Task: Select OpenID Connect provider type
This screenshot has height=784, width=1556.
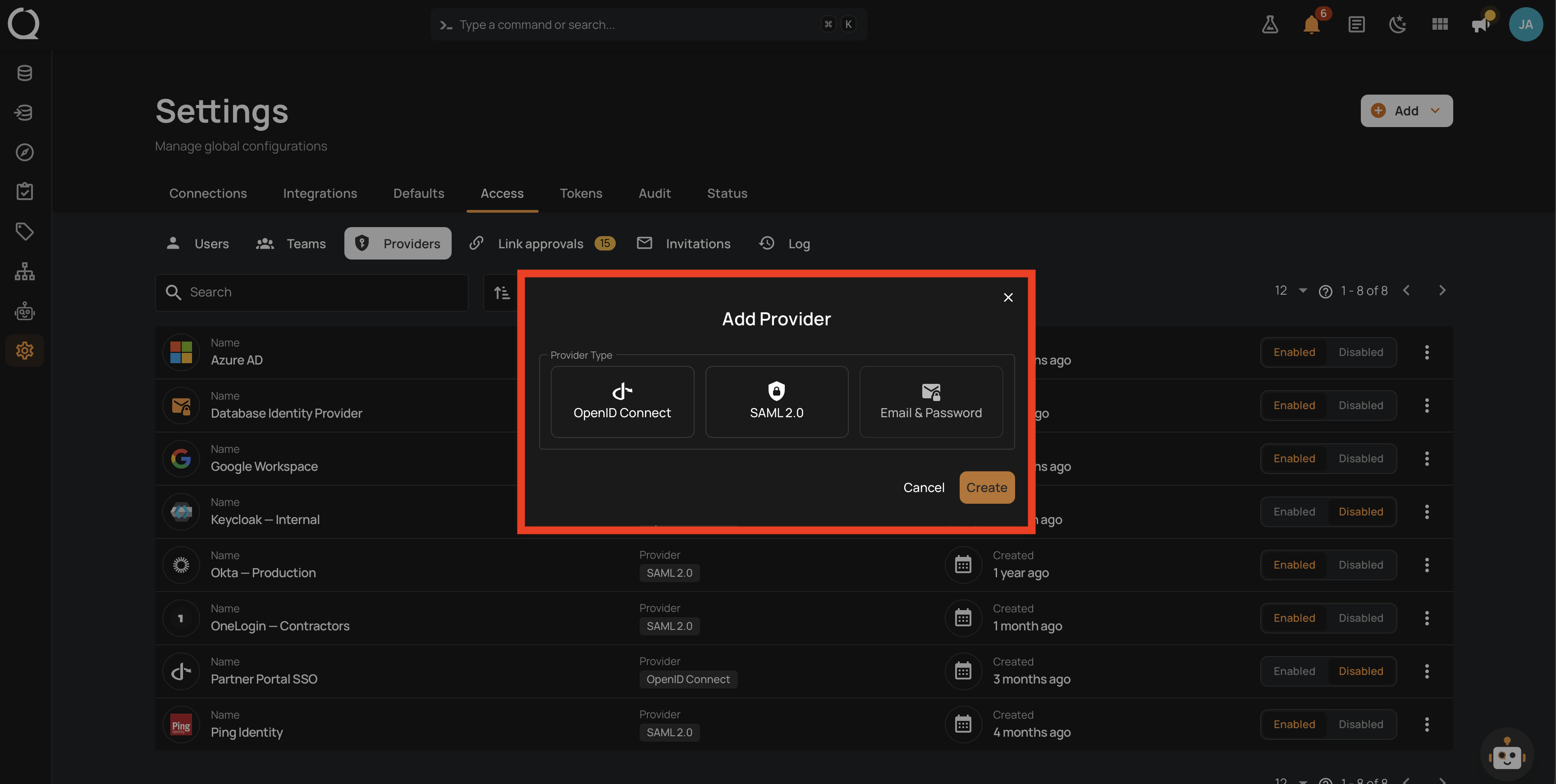Action: (622, 401)
